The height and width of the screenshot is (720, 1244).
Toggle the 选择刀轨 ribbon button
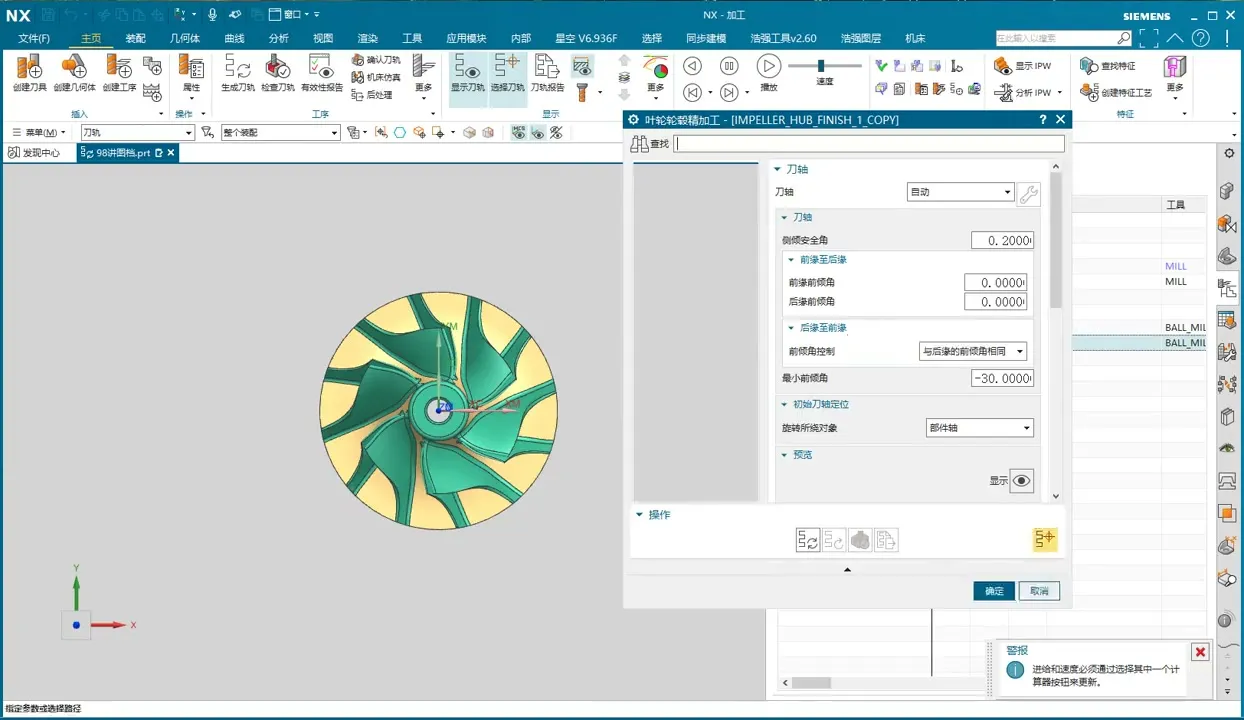tap(507, 71)
